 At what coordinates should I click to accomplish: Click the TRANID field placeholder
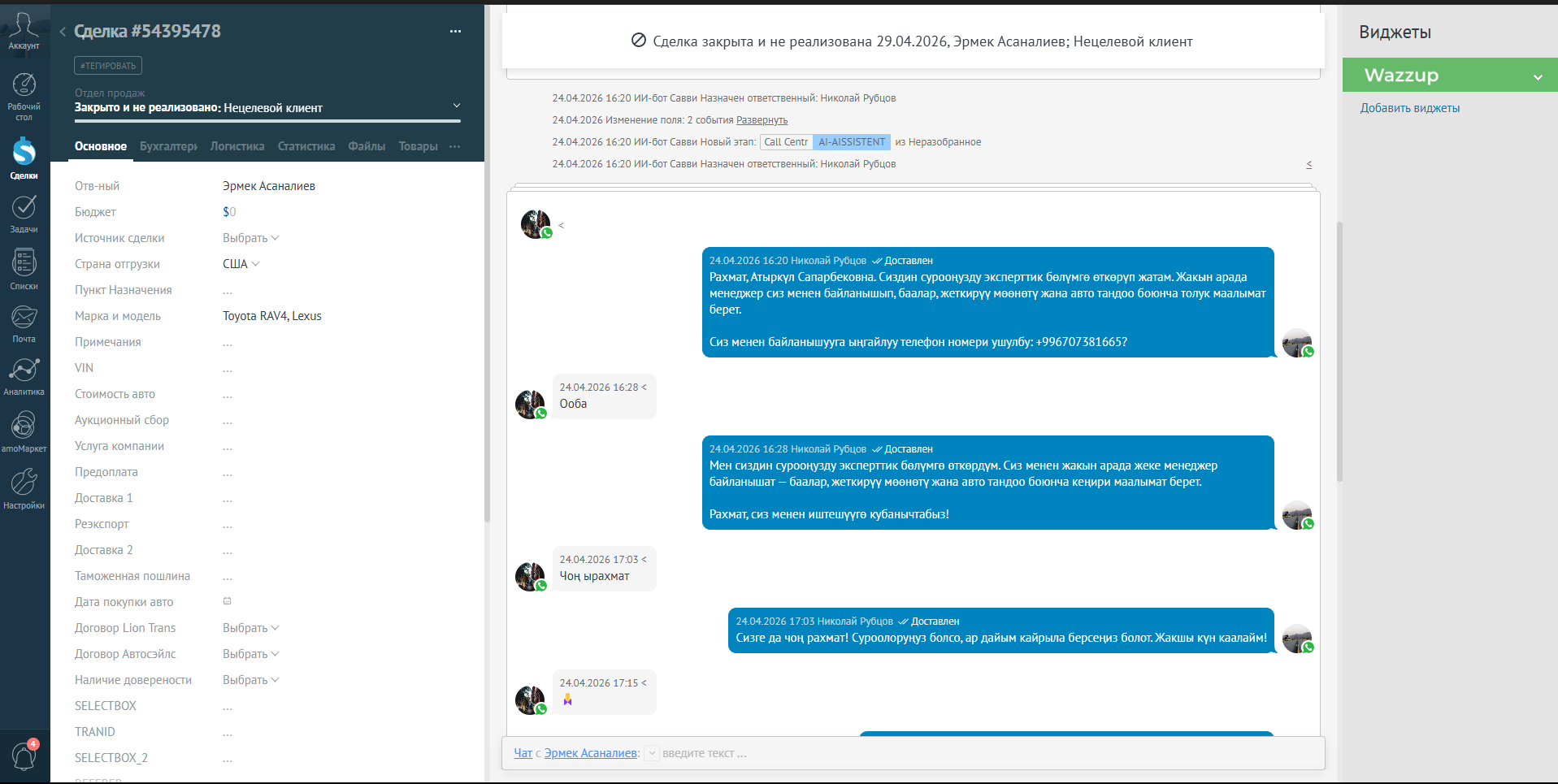(228, 733)
